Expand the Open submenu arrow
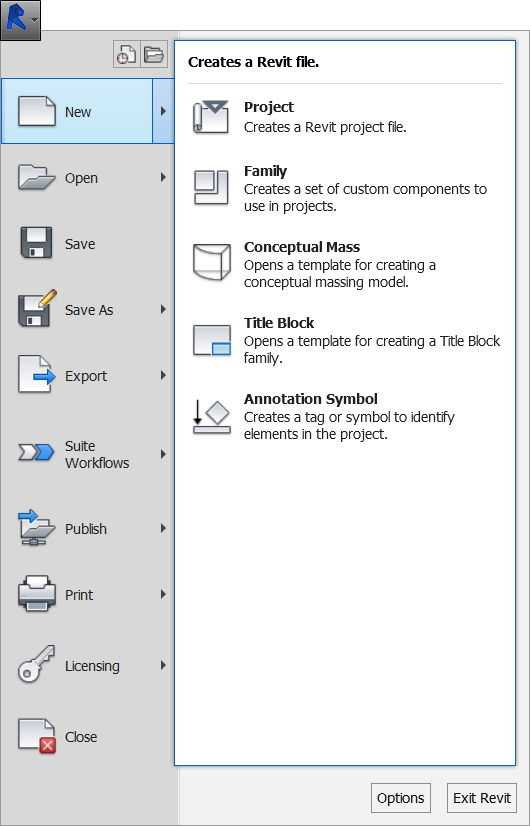This screenshot has height=826, width=530. (163, 178)
